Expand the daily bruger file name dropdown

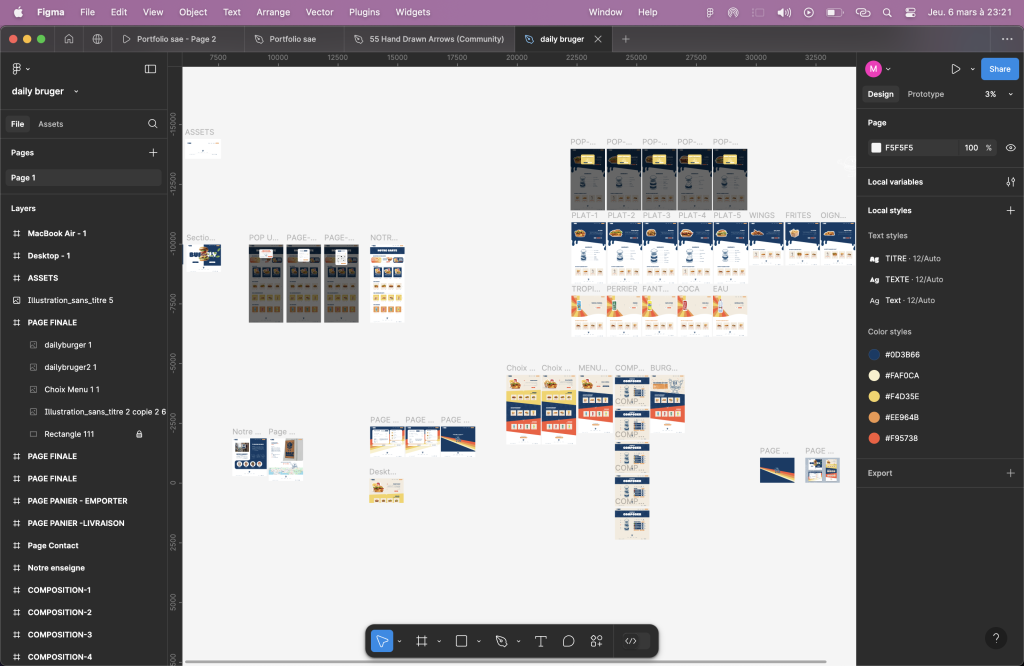click(76, 91)
